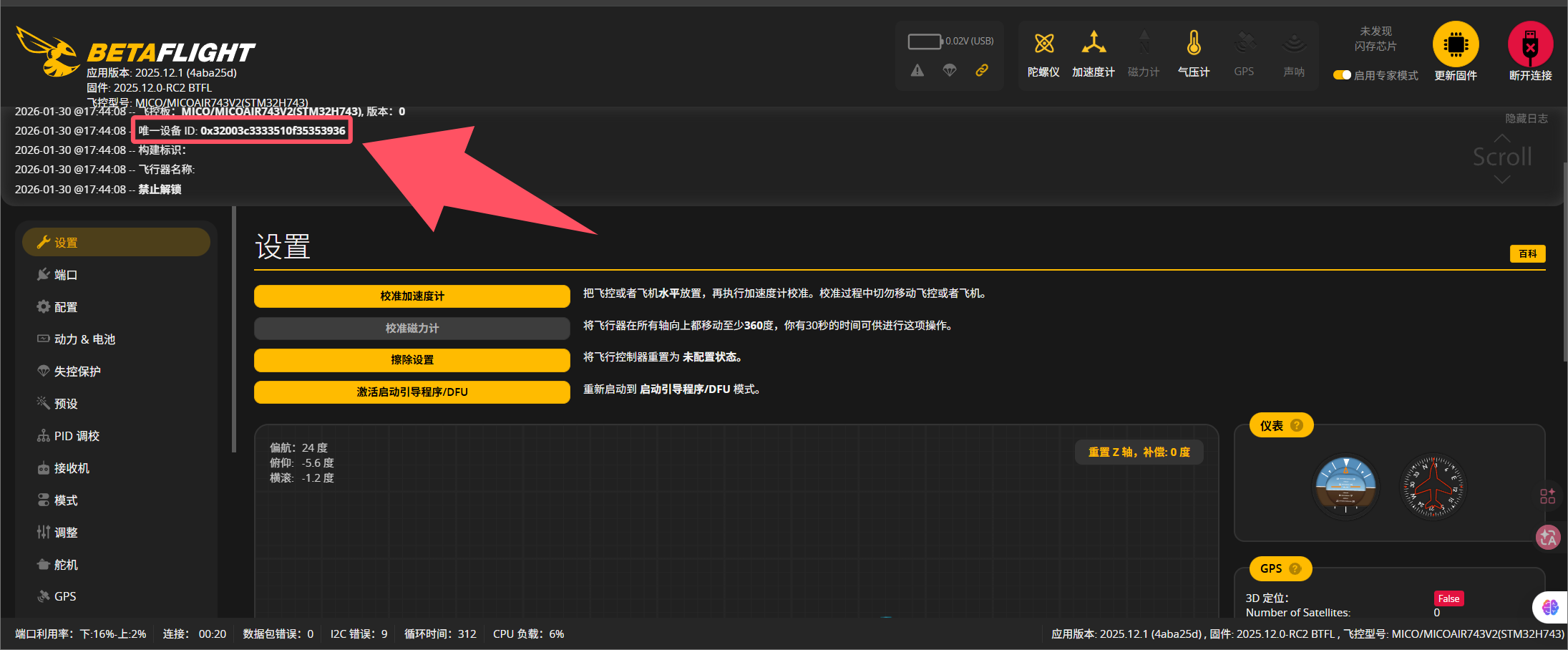The height and width of the screenshot is (650, 1568).
Task: Click the red False badge for 3D 定位
Action: coord(1449,599)
